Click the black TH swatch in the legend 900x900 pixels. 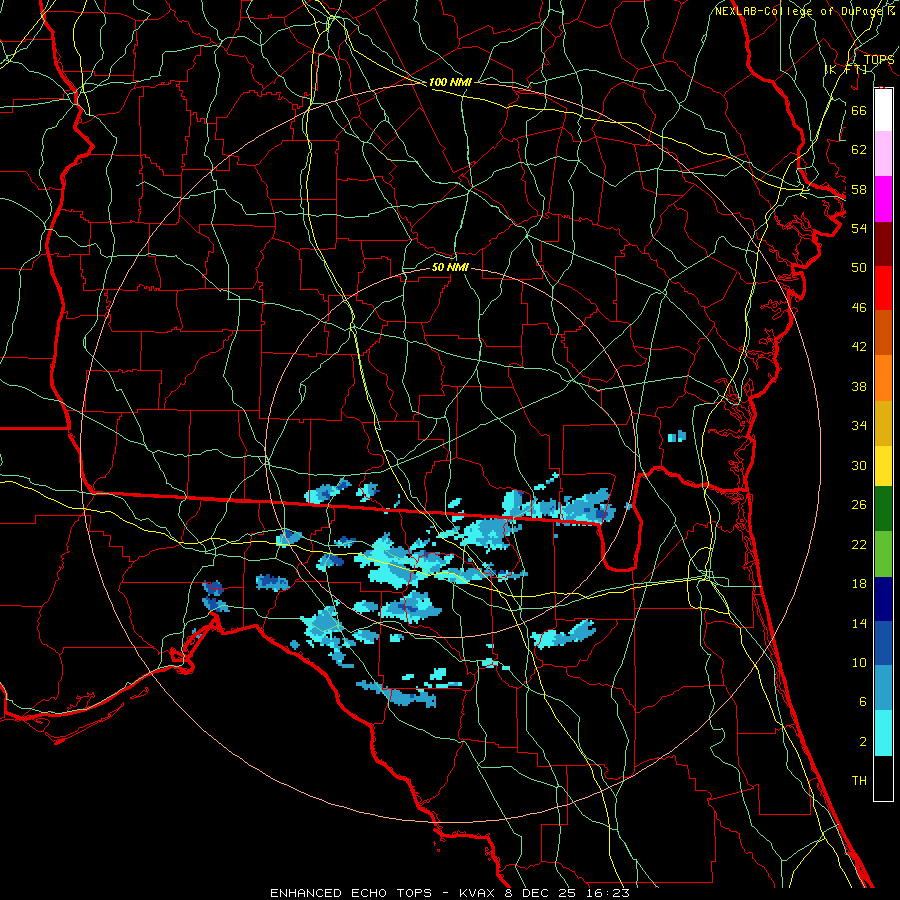click(x=883, y=778)
